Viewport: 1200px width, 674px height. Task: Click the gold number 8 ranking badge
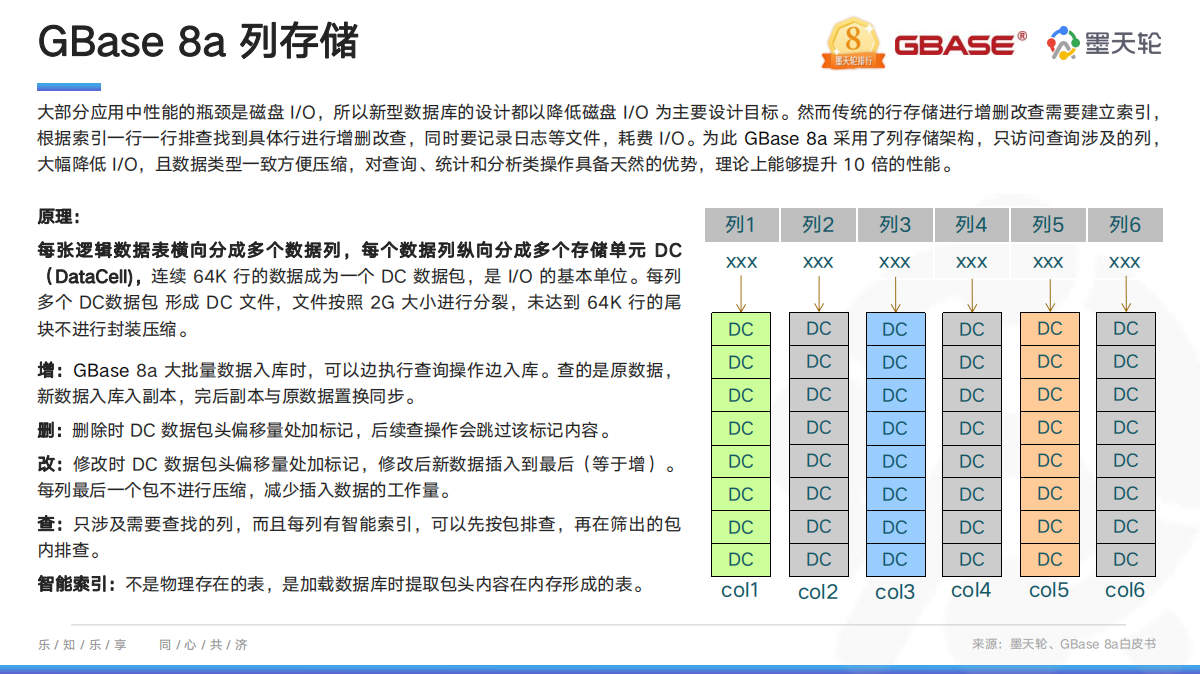coord(853,45)
